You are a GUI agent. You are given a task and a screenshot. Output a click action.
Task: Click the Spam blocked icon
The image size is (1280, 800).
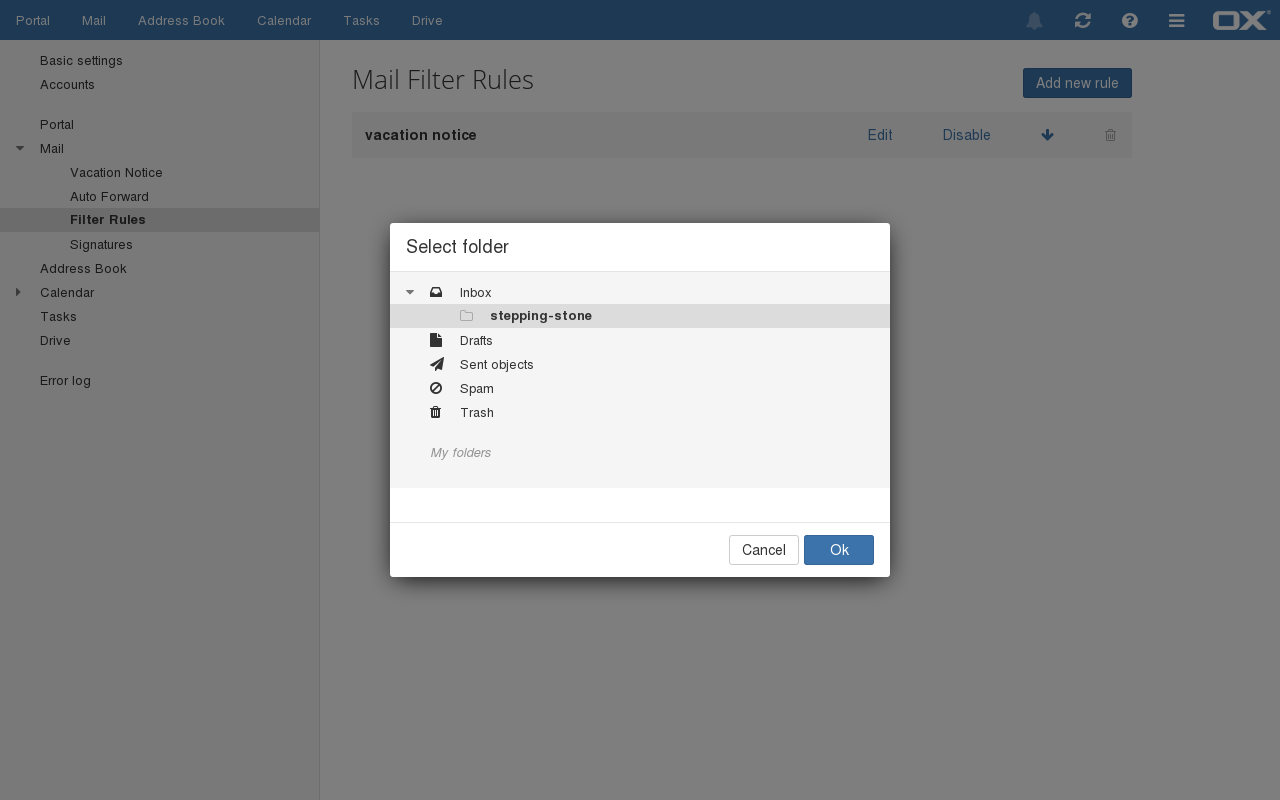(x=436, y=388)
